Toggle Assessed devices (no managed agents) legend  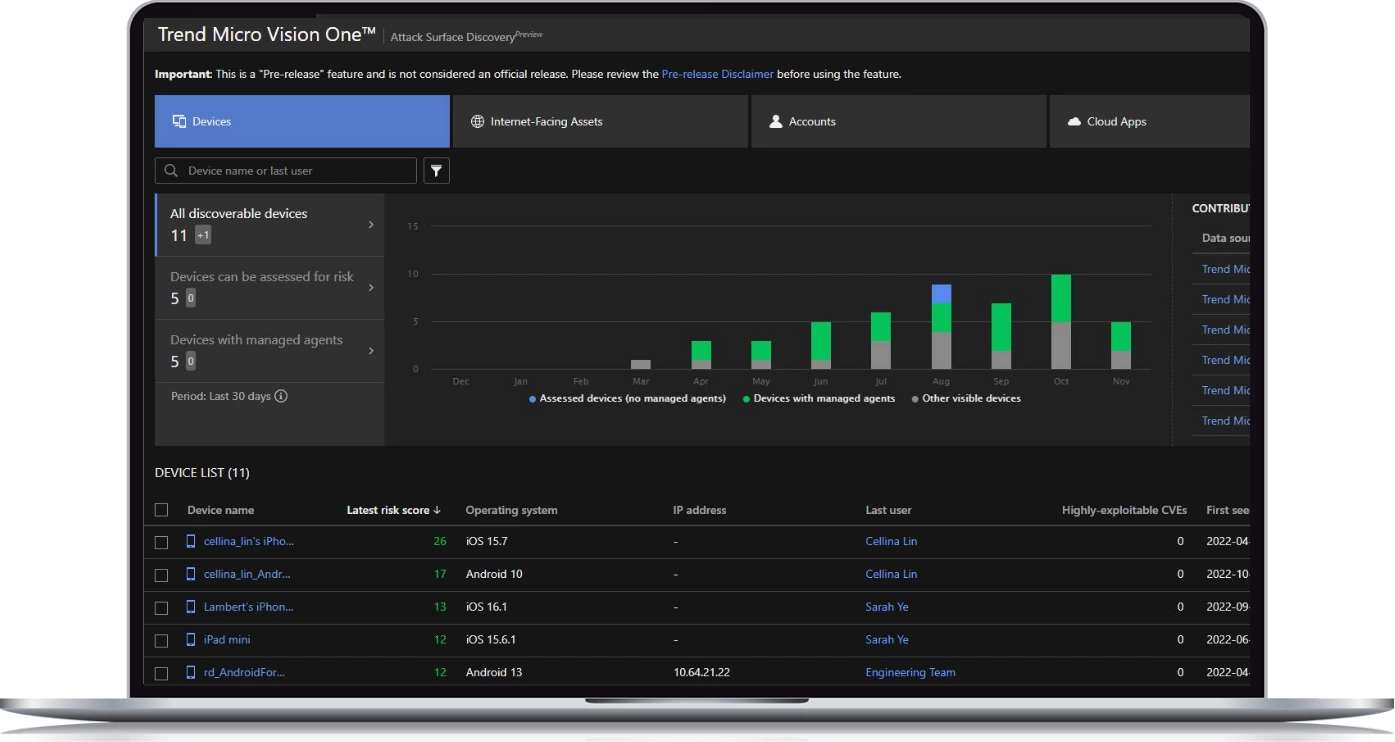click(x=627, y=398)
